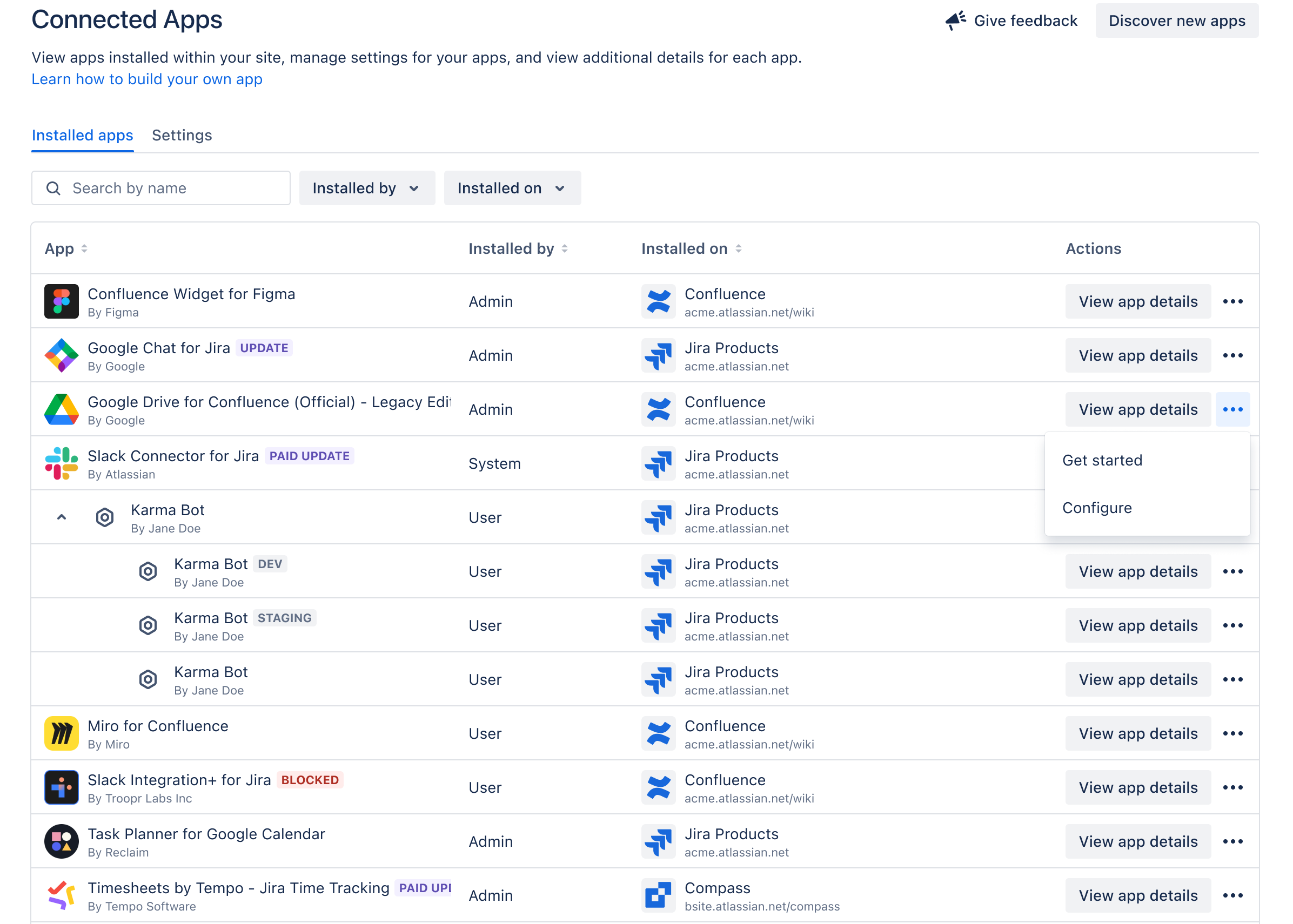Screen dimensions: 1293x924
Task: Click the Task Planner Reclaim icon
Action: point(62,841)
